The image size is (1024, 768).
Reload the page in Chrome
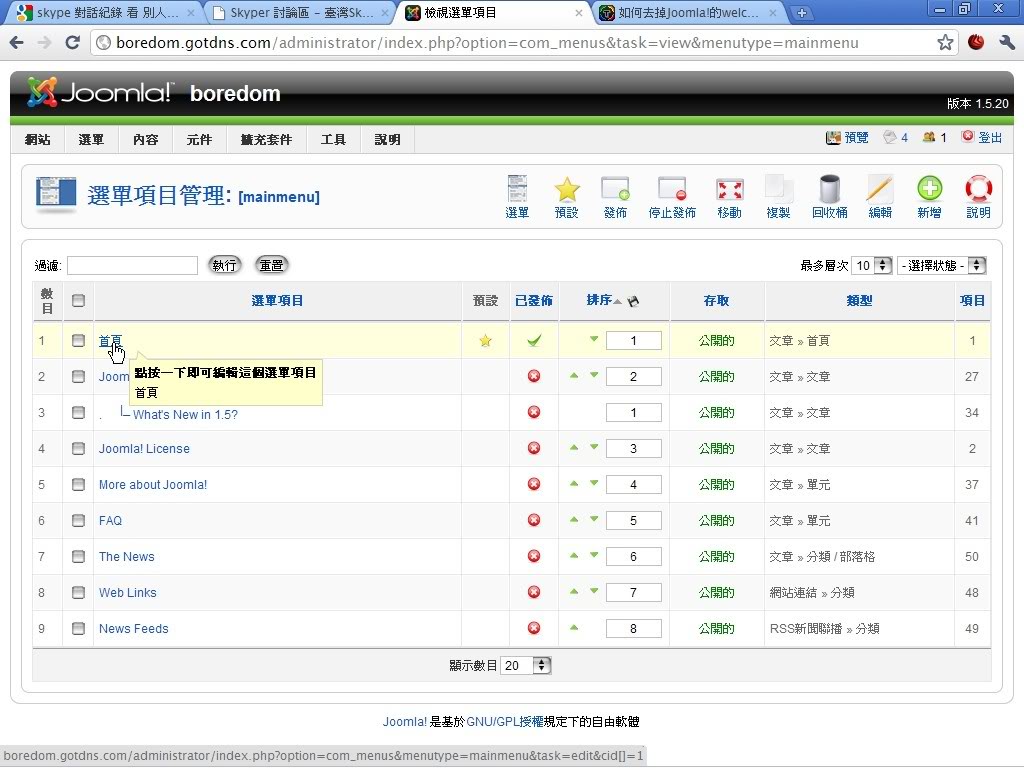(72, 43)
